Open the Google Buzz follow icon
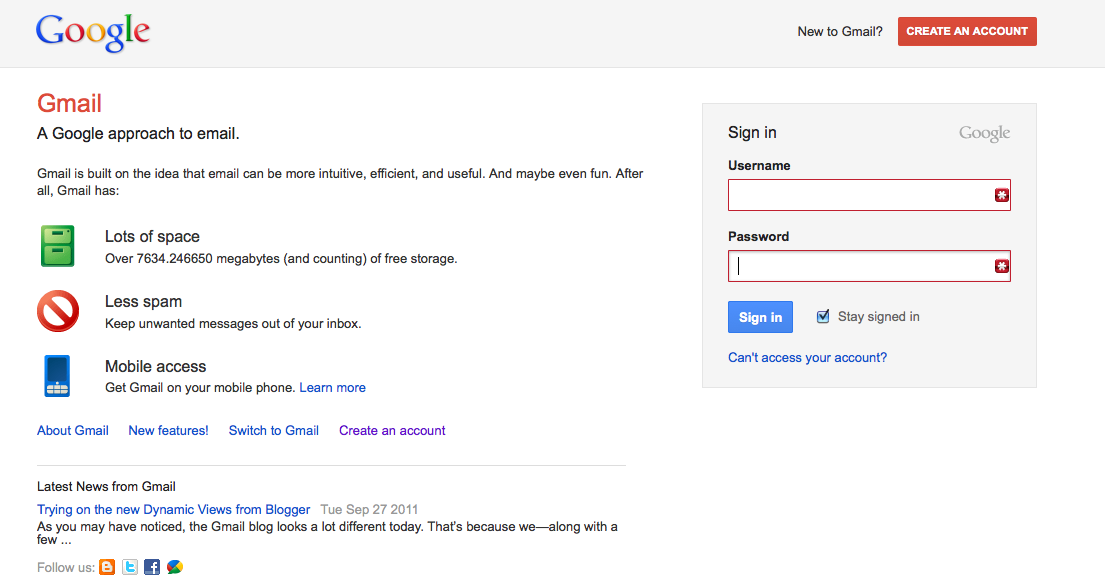This screenshot has width=1105, height=581. click(x=175, y=567)
